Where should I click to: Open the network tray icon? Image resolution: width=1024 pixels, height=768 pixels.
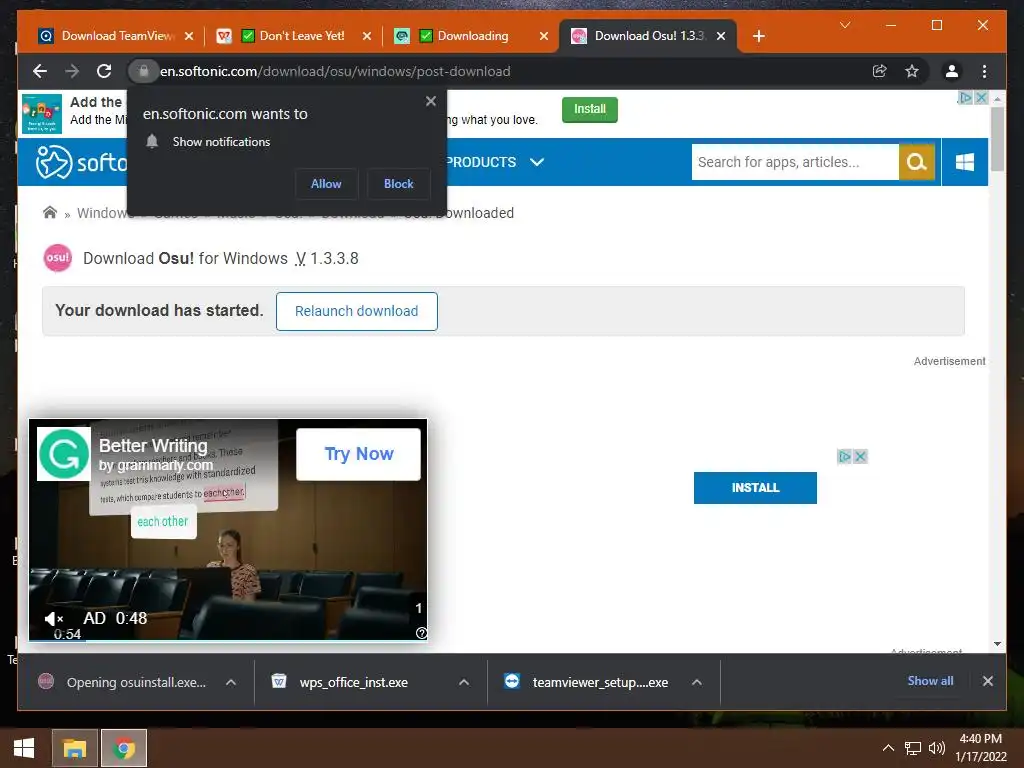[913, 748]
